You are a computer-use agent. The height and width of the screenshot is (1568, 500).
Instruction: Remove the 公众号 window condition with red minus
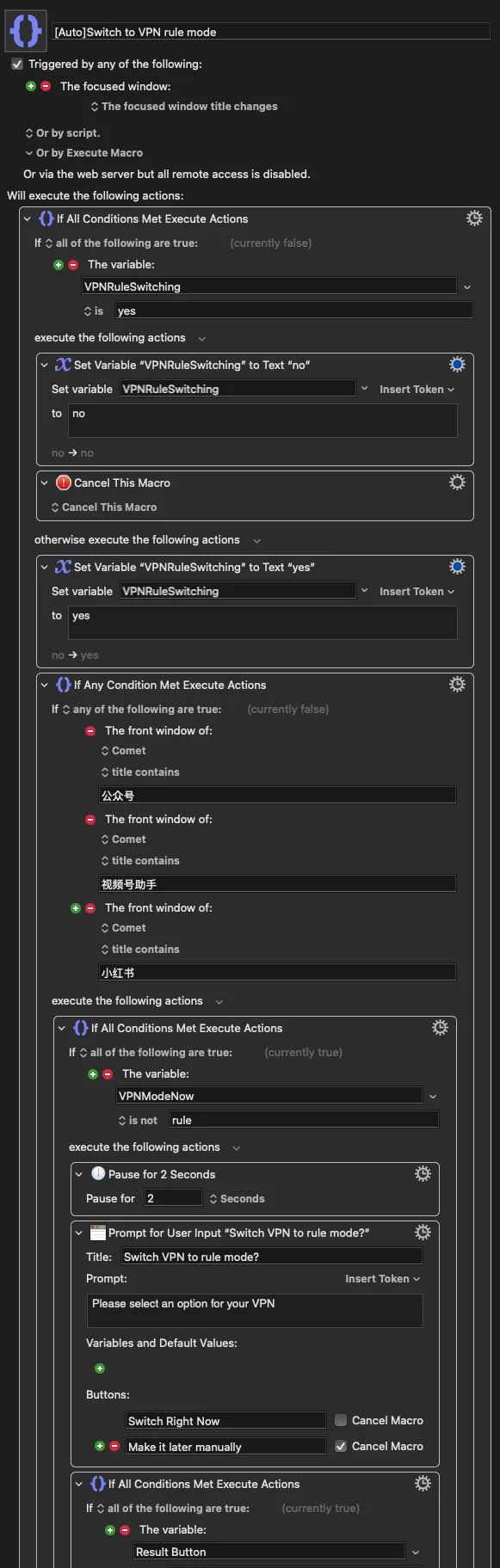[90, 731]
